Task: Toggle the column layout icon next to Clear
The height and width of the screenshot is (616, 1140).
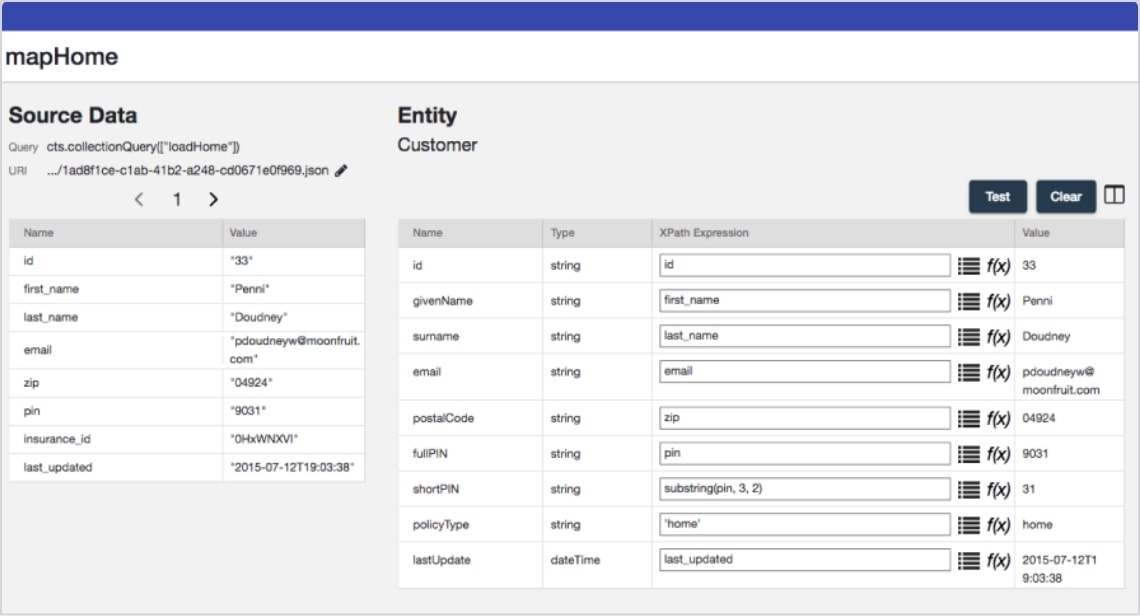Action: pos(1114,196)
